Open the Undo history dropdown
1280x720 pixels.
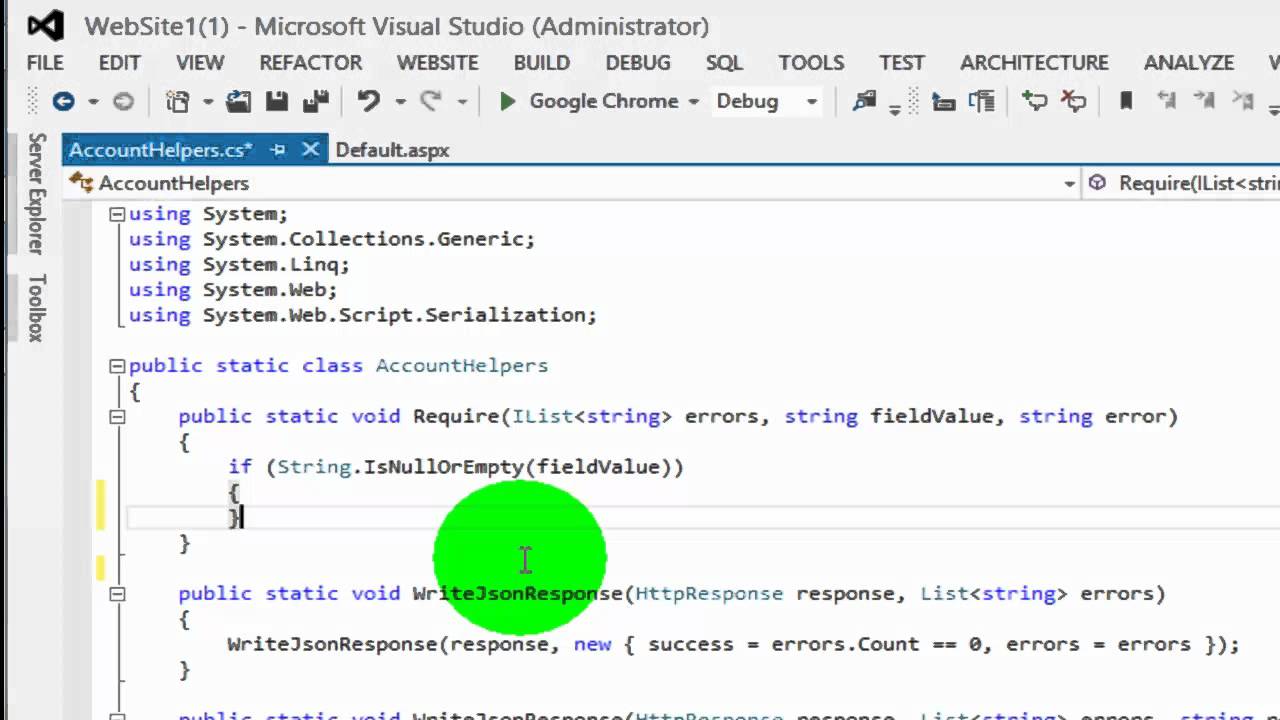[x=400, y=102]
